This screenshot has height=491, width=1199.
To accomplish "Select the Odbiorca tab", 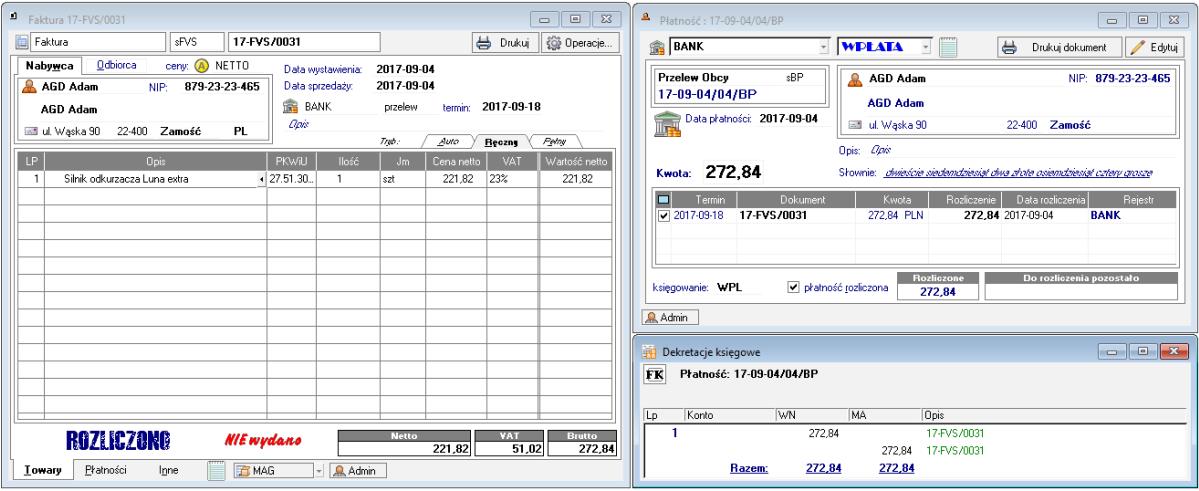I will point(116,66).
